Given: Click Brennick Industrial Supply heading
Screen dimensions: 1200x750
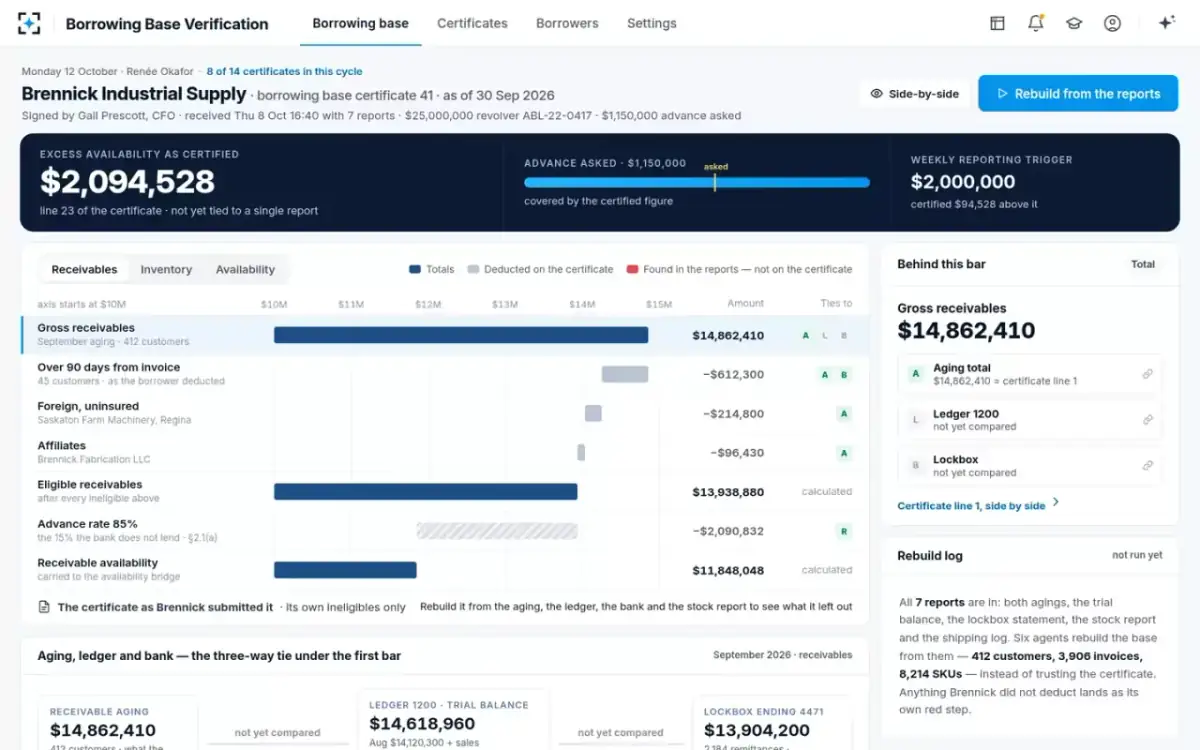Looking at the screenshot, I should pos(134,94).
